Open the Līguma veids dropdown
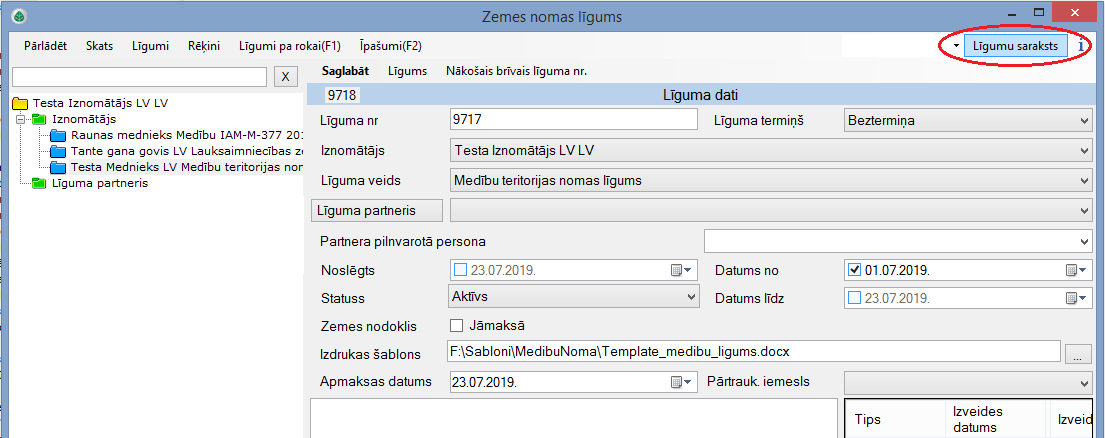The image size is (1105, 438). click(x=770, y=181)
